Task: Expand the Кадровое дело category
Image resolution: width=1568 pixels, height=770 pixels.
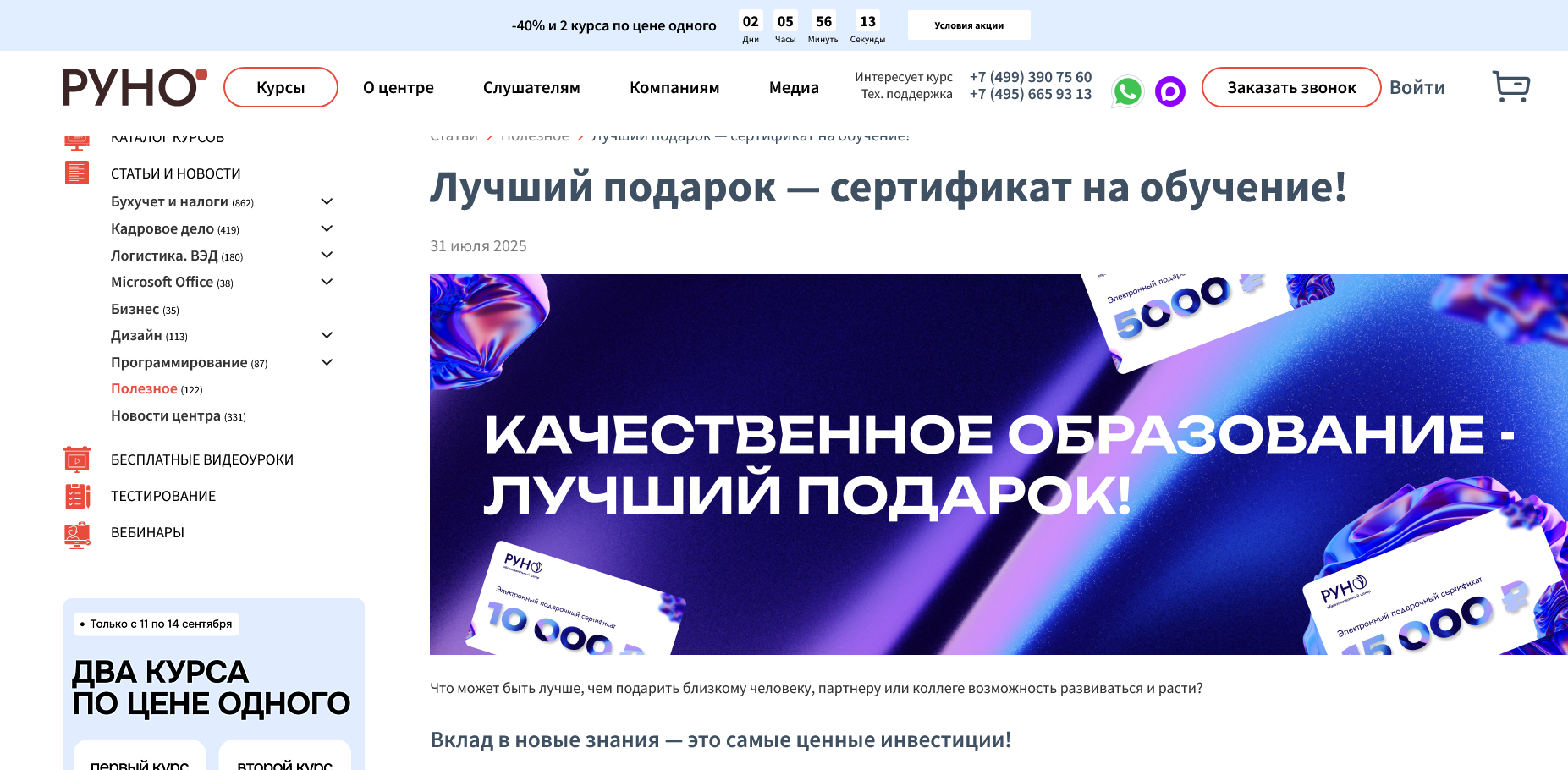Action: (x=327, y=228)
